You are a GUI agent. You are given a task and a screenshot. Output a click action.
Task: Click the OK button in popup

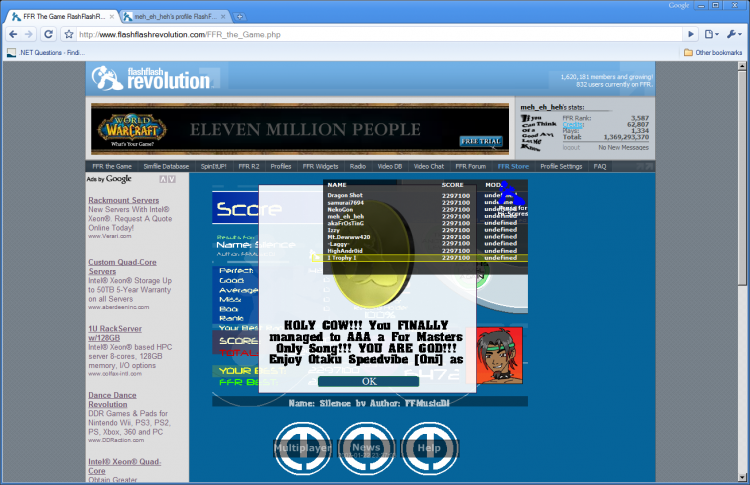(x=368, y=381)
